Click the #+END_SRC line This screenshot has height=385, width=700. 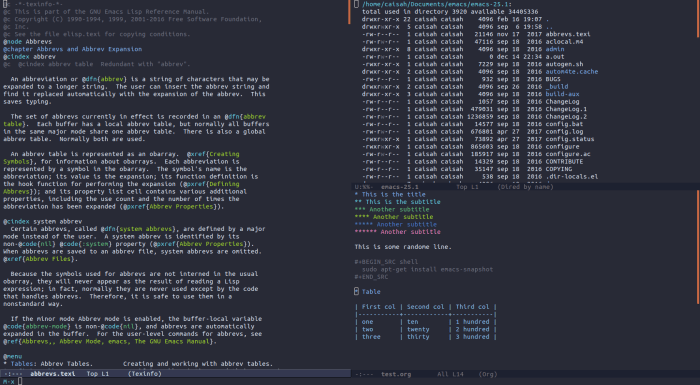pos(371,277)
